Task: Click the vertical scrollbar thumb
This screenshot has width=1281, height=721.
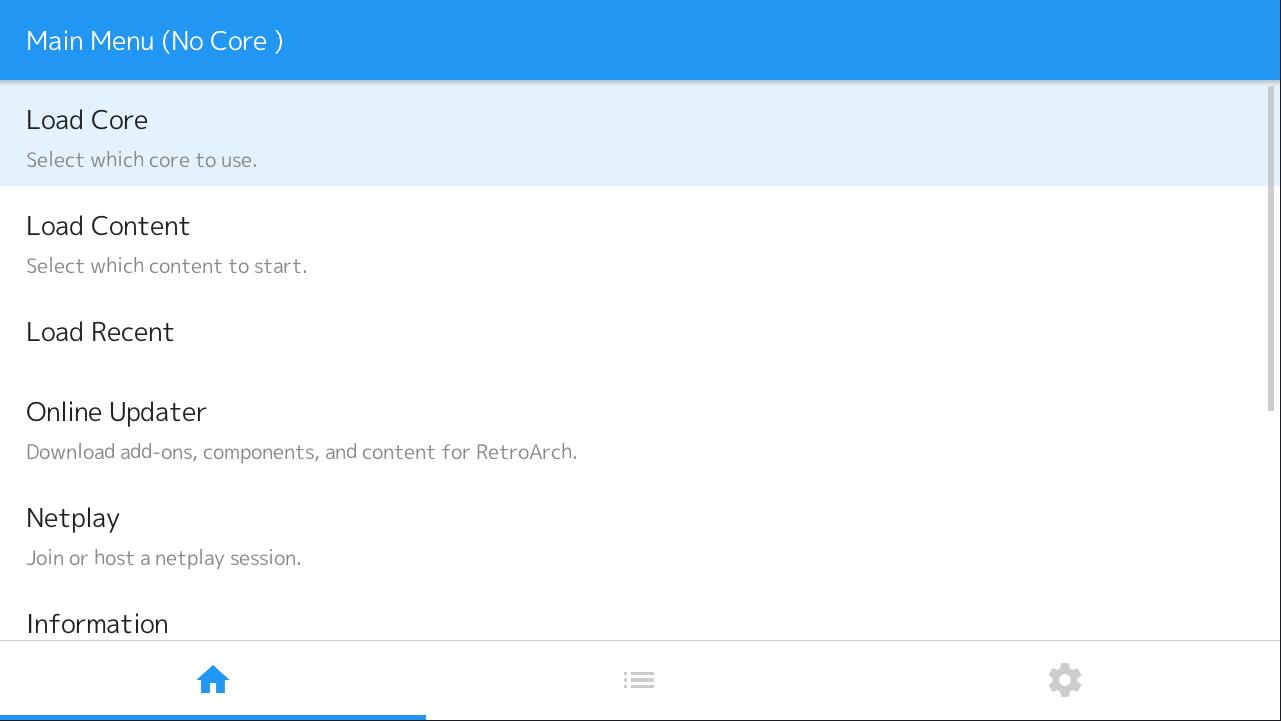Action: click(1272, 248)
